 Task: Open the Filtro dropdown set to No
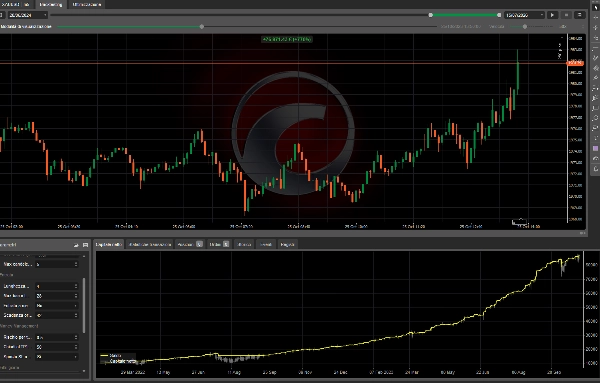(57, 305)
